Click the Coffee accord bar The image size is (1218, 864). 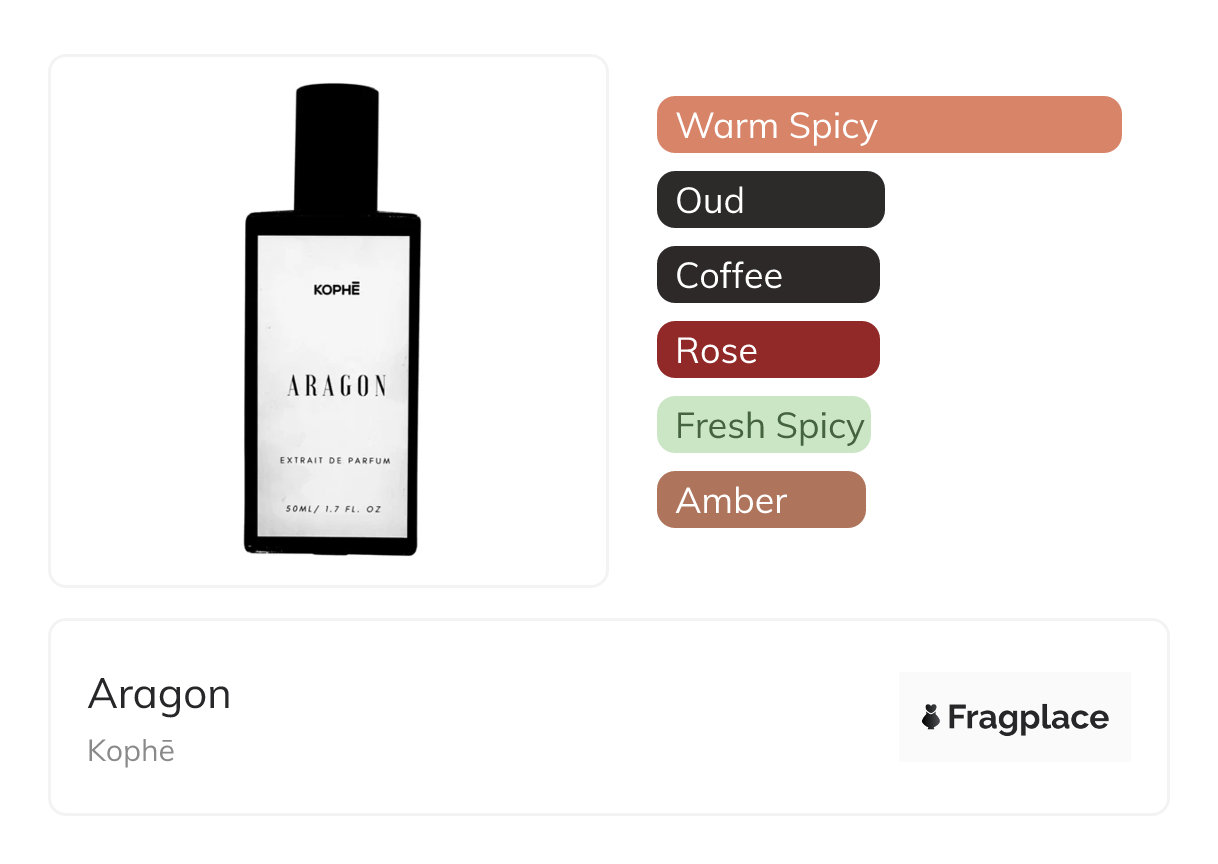(x=767, y=275)
